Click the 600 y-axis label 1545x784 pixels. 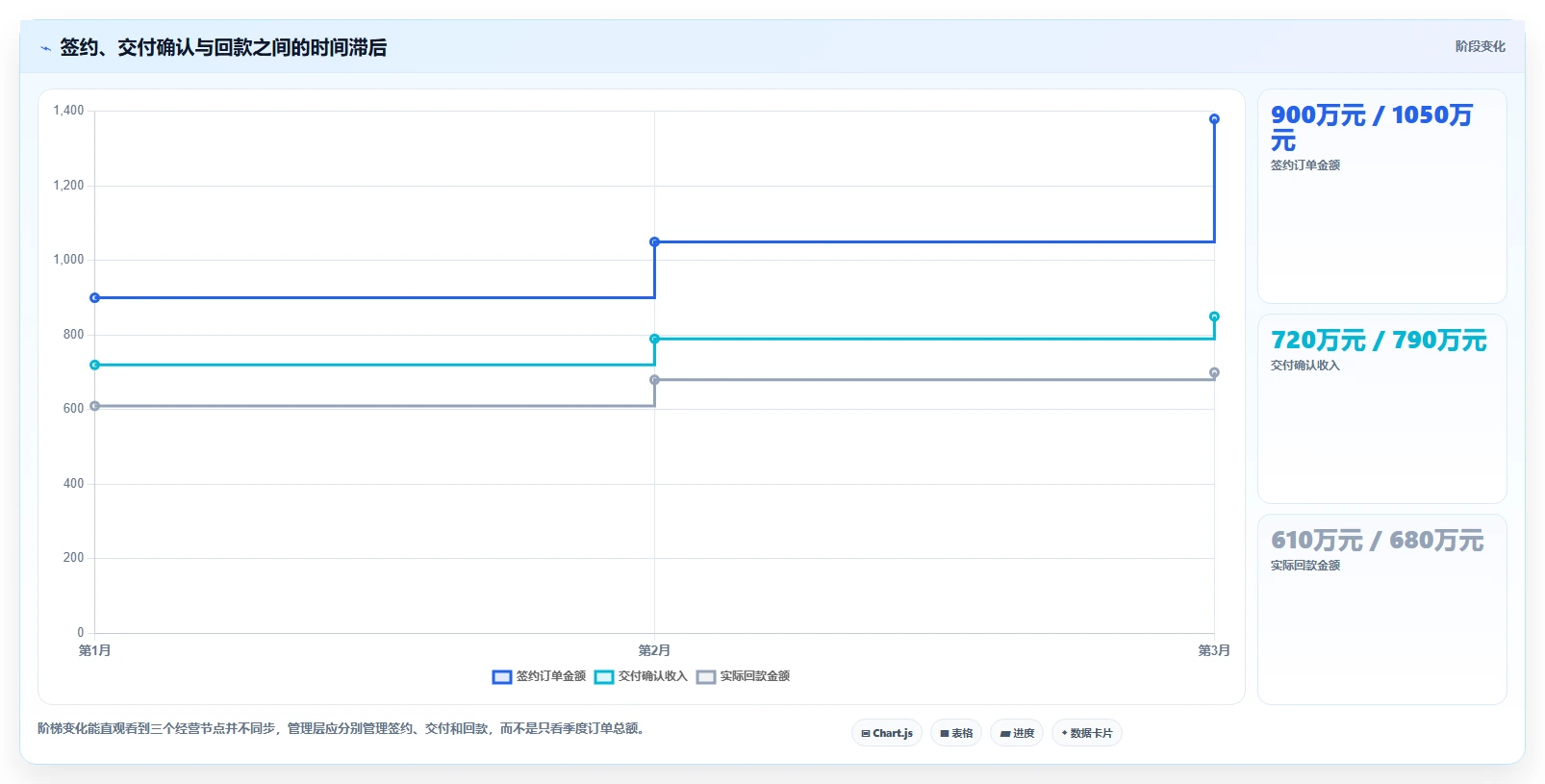point(73,409)
